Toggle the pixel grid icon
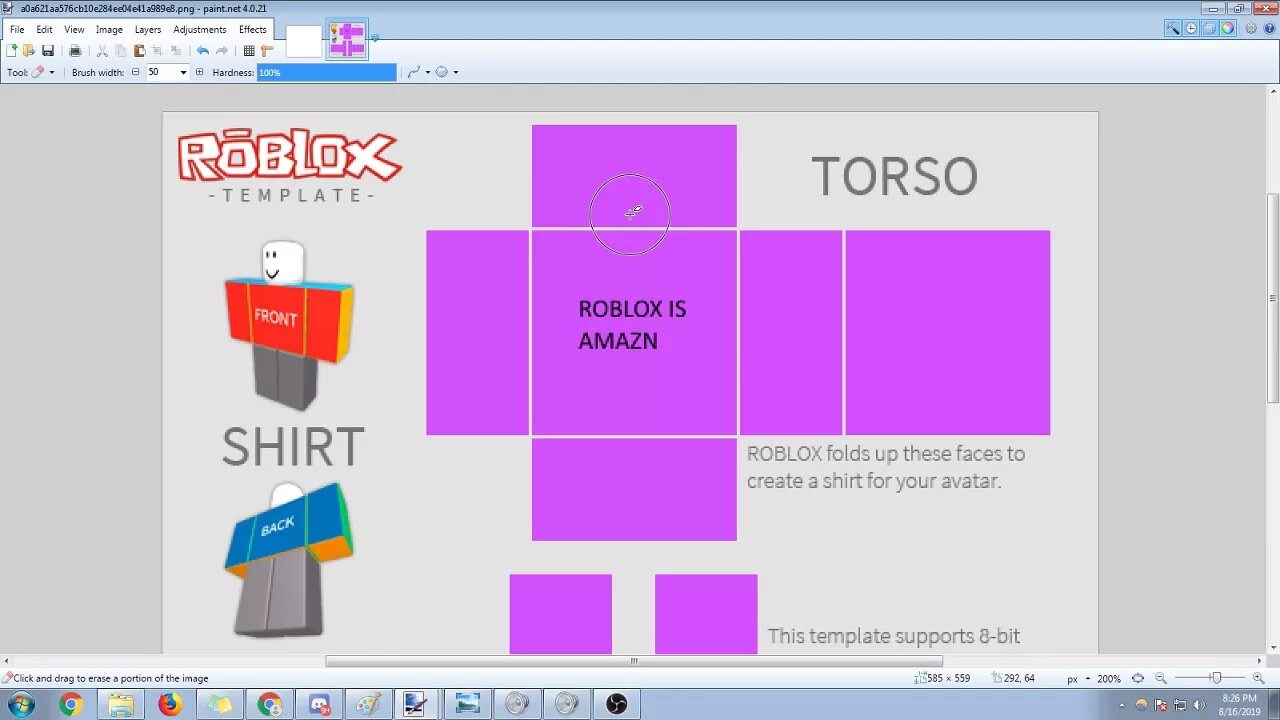This screenshot has height=720, width=1280. 249,51
